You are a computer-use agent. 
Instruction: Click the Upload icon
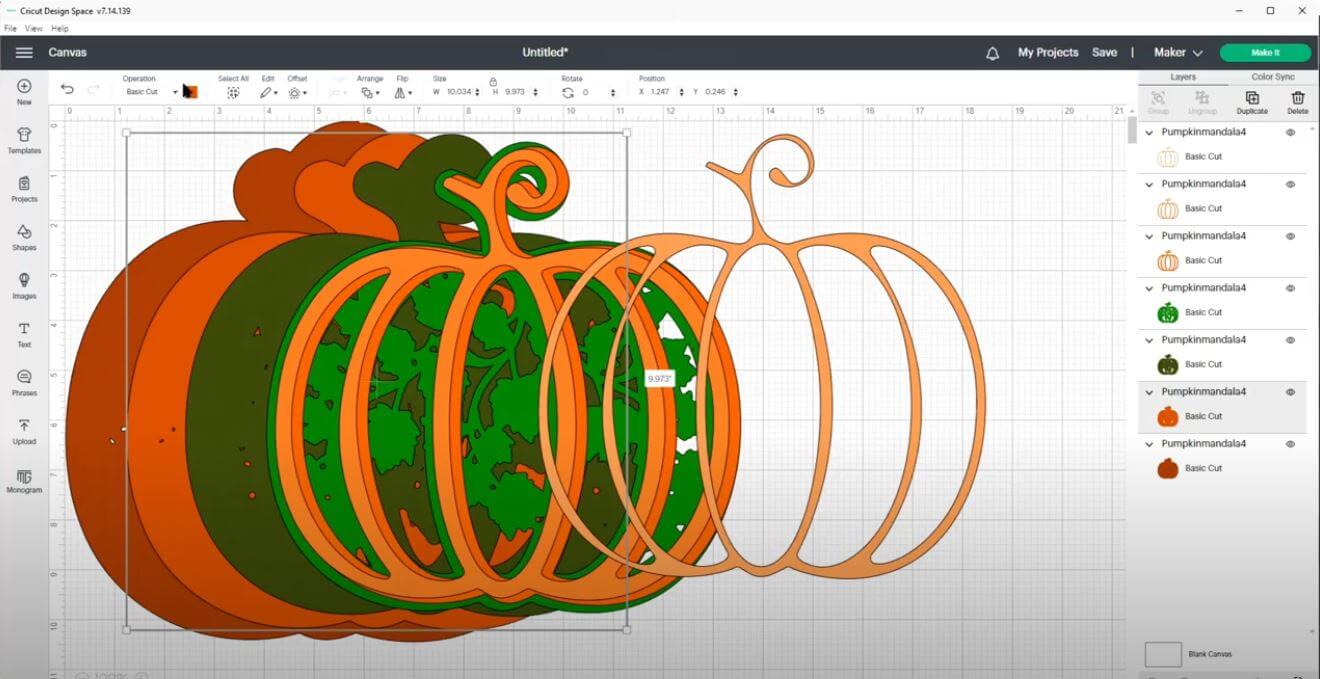(x=24, y=431)
